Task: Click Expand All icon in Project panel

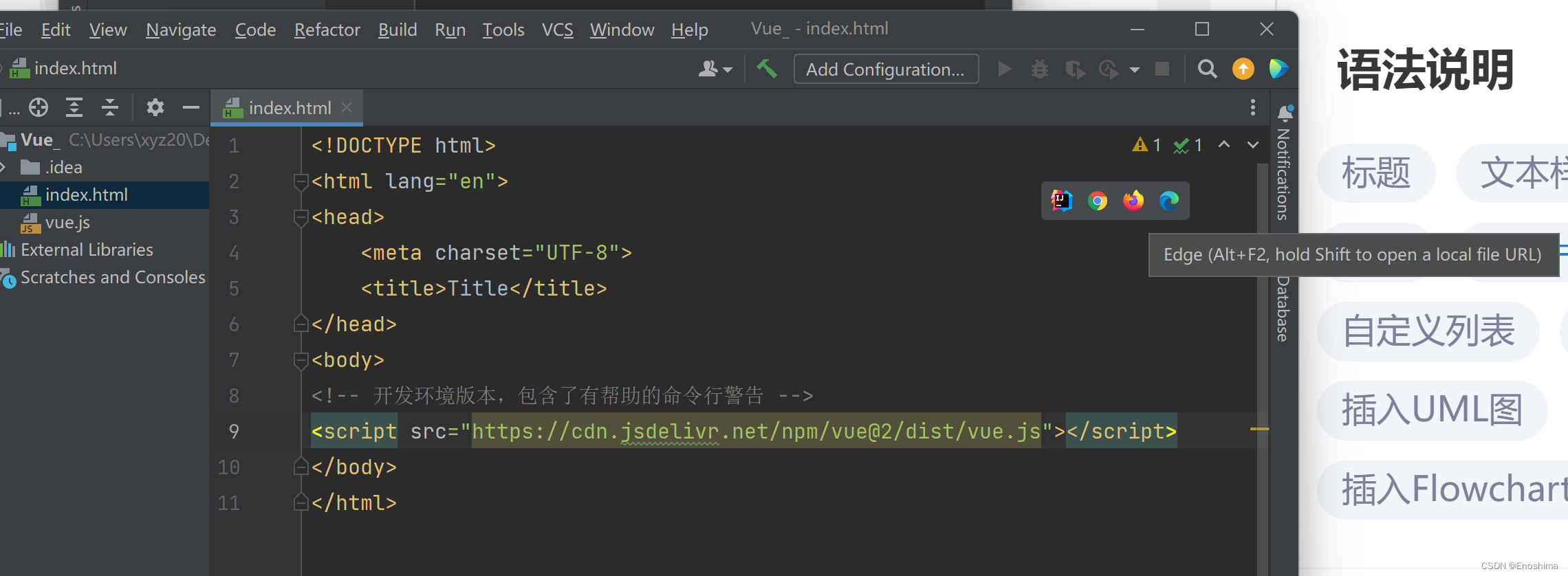Action: click(x=74, y=107)
